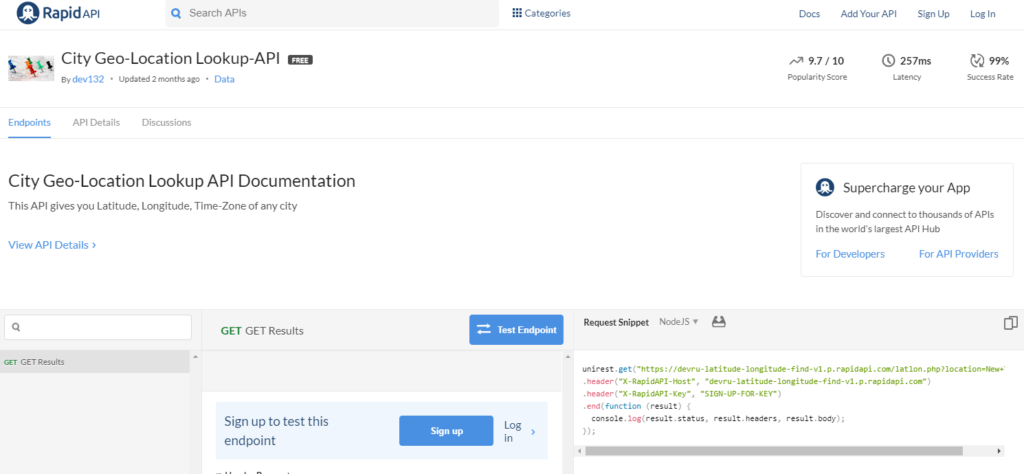Open Add Your API menu item
The height and width of the screenshot is (474, 1024).
pos(869,14)
